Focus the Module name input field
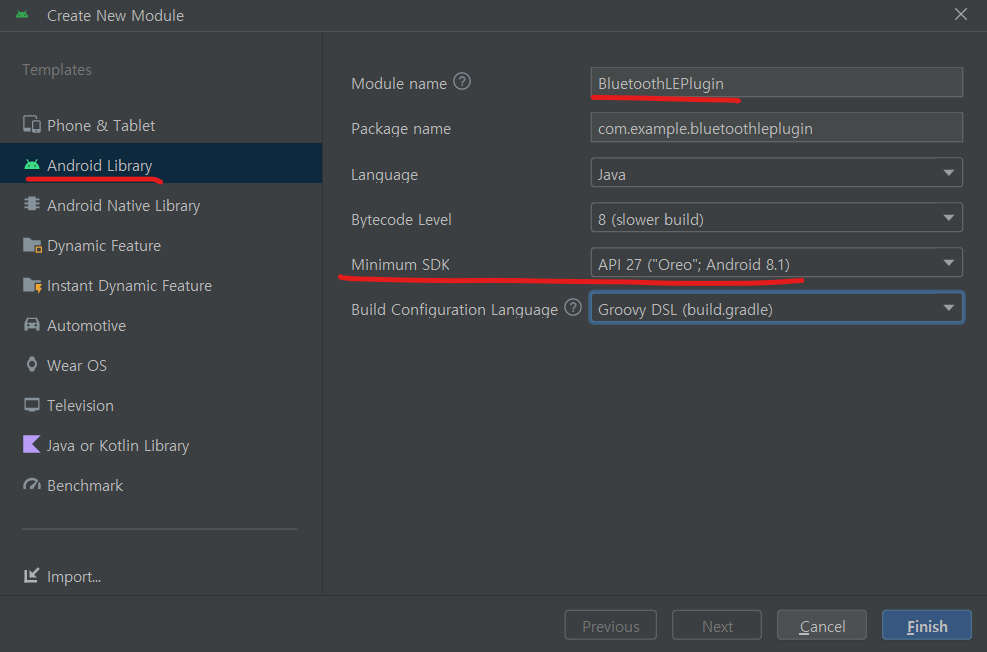 [776, 82]
